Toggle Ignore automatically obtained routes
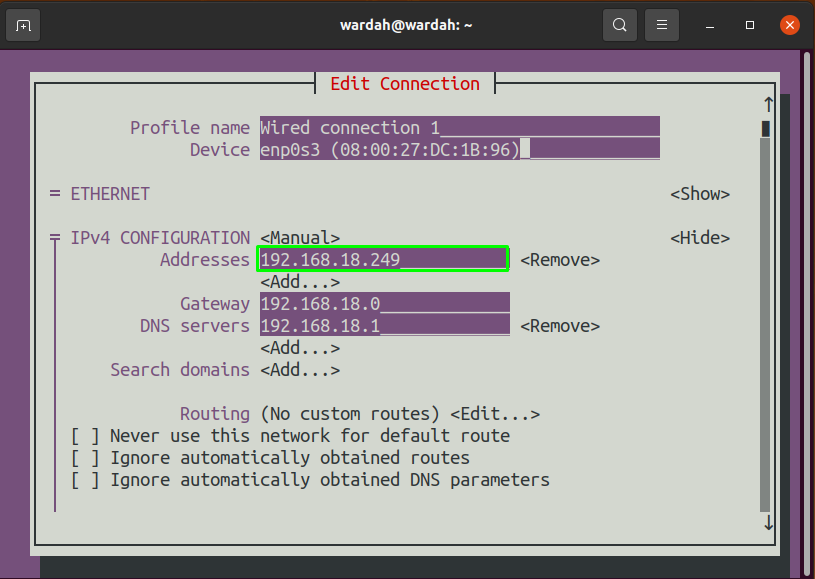This screenshot has height=579, width=815. coord(85,458)
